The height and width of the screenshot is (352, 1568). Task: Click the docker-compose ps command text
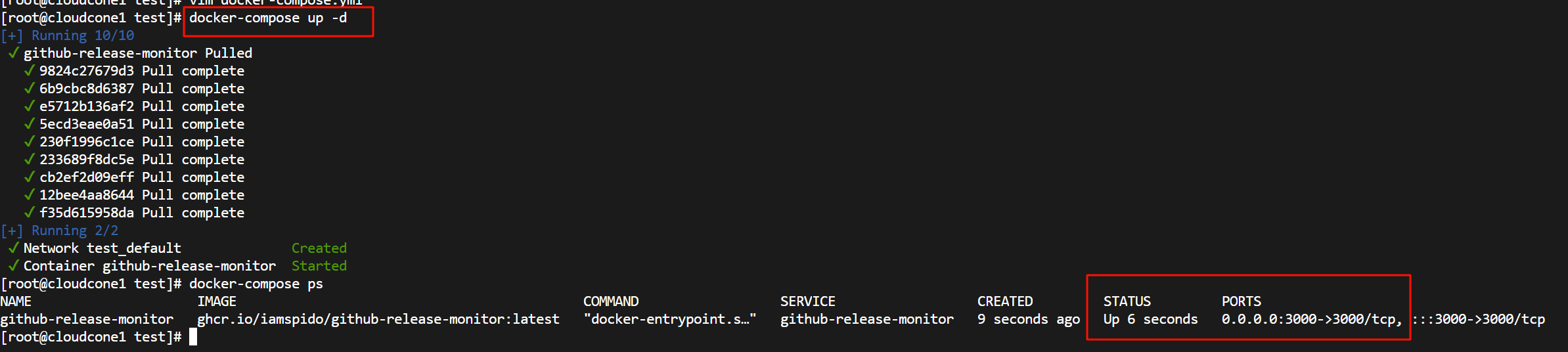[x=256, y=284]
